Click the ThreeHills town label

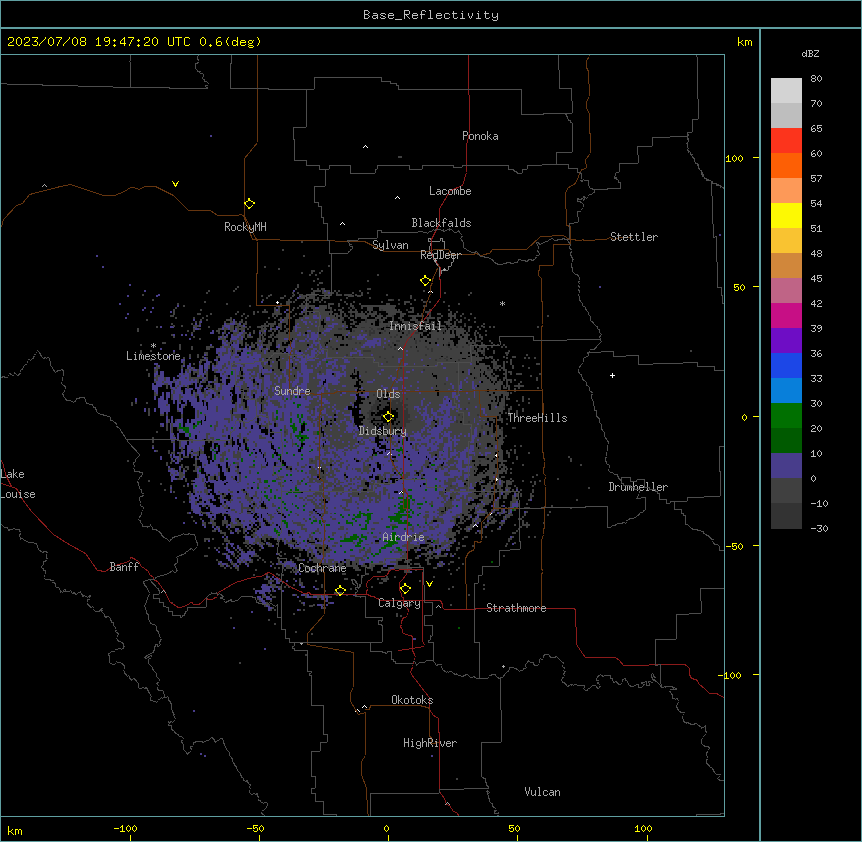[537, 418]
